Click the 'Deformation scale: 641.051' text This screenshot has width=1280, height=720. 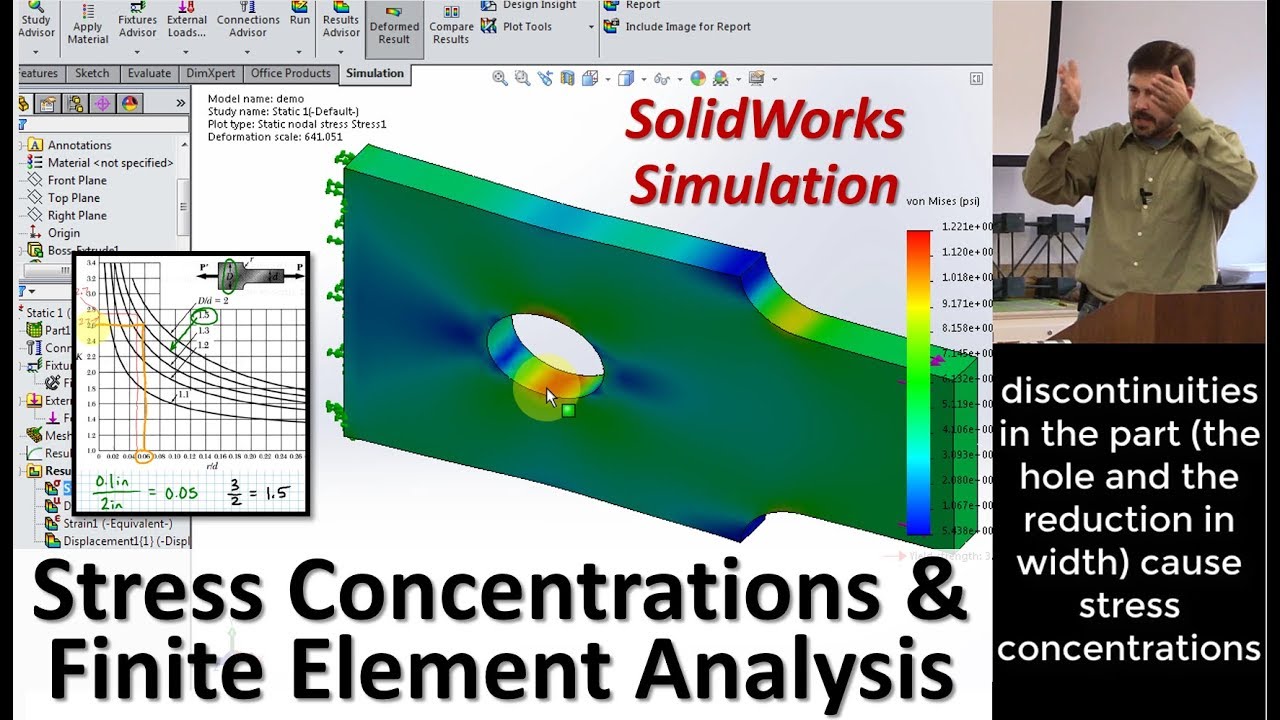pos(275,137)
